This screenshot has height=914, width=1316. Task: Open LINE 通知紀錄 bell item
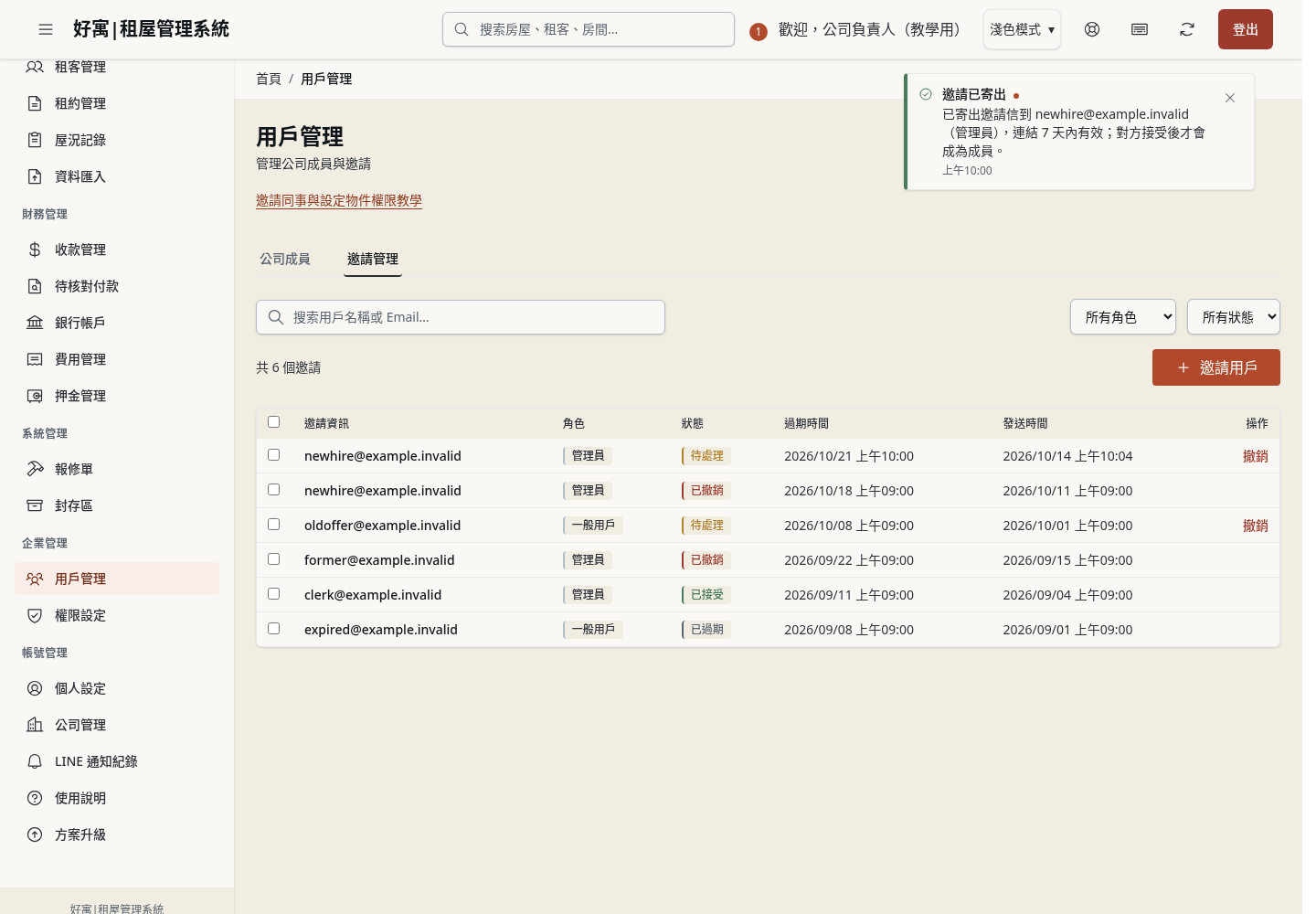point(117,761)
